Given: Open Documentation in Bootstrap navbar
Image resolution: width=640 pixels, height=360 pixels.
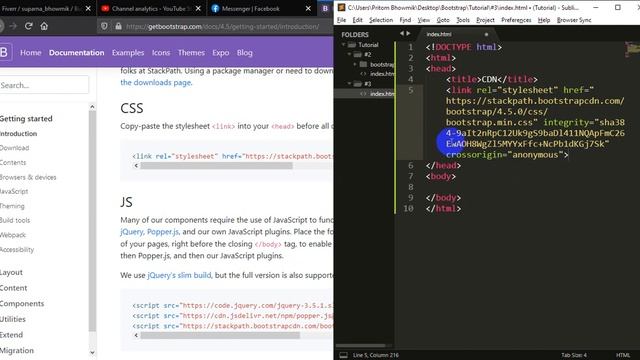Looking at the screenshot, I should coord(76,53).
